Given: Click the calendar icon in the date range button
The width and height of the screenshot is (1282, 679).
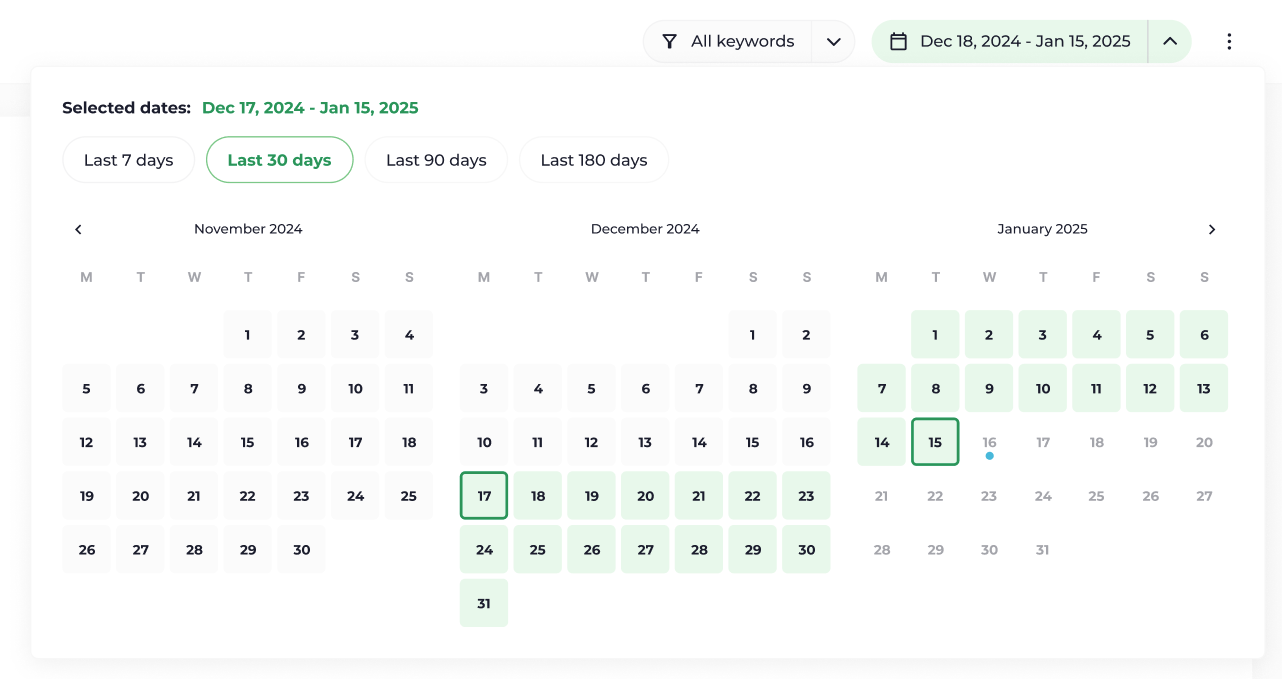Looking at the screenshot, I should coord(898,41).
